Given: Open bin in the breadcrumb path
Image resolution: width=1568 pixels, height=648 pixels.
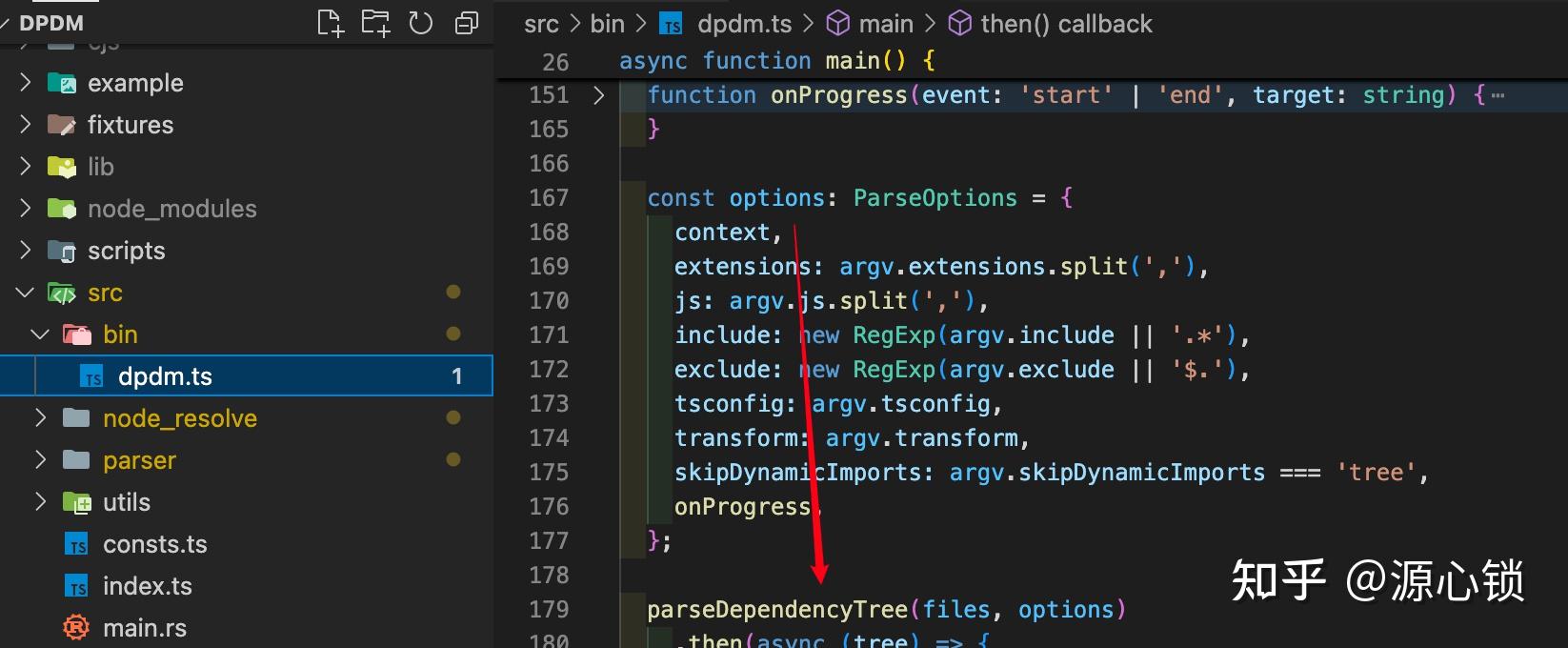Looking at the screenshot, I should pyautogui.click(x=607, y=24).
